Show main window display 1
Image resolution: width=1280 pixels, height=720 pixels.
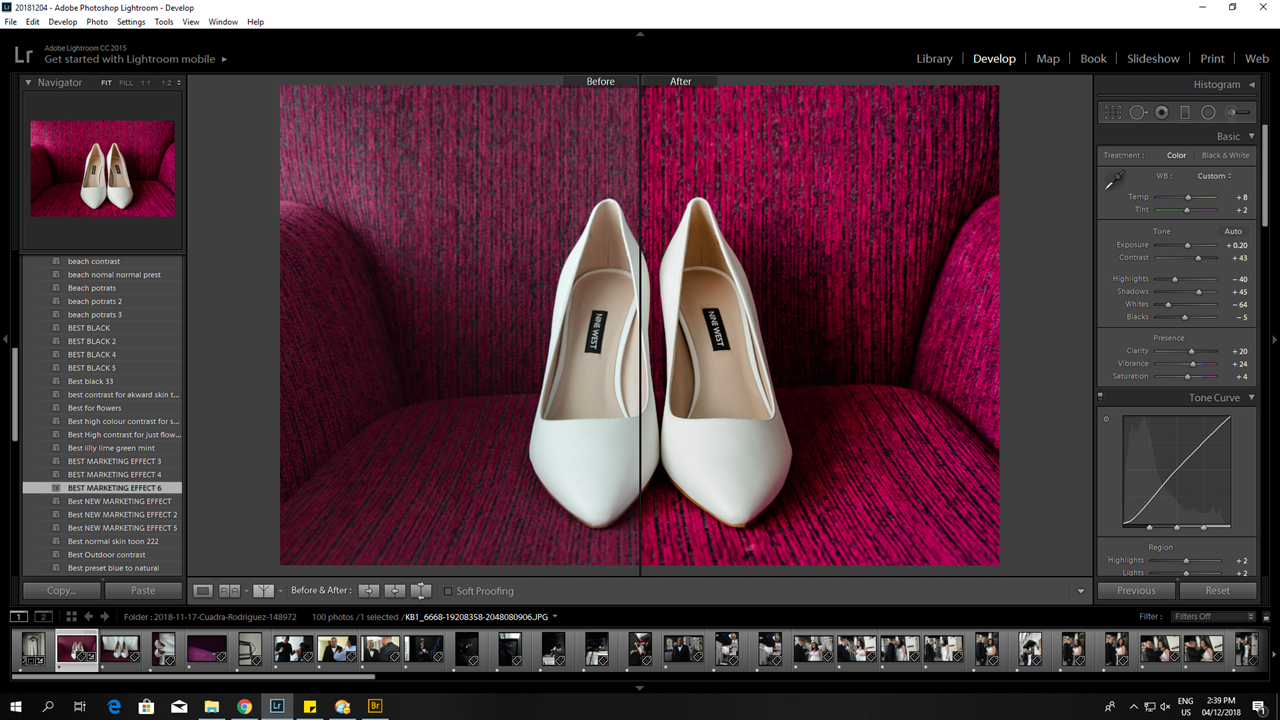[x=18, y=616]
